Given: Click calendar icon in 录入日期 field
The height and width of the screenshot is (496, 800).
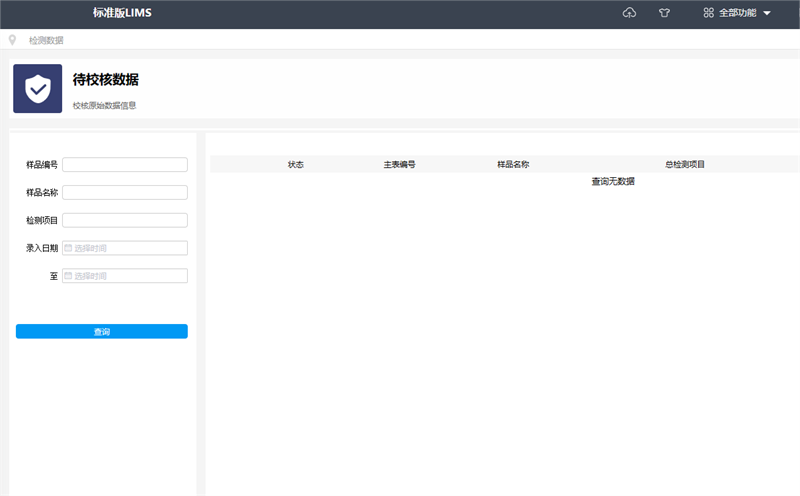Looking at the screenshot, I should (x=68, y=248).
